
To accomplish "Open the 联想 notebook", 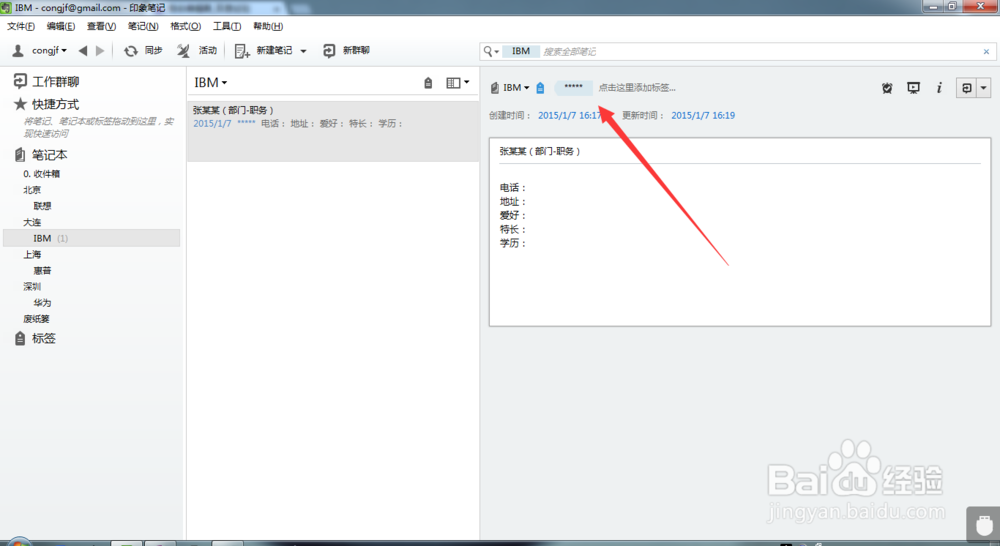I will [x=42, y=206].
